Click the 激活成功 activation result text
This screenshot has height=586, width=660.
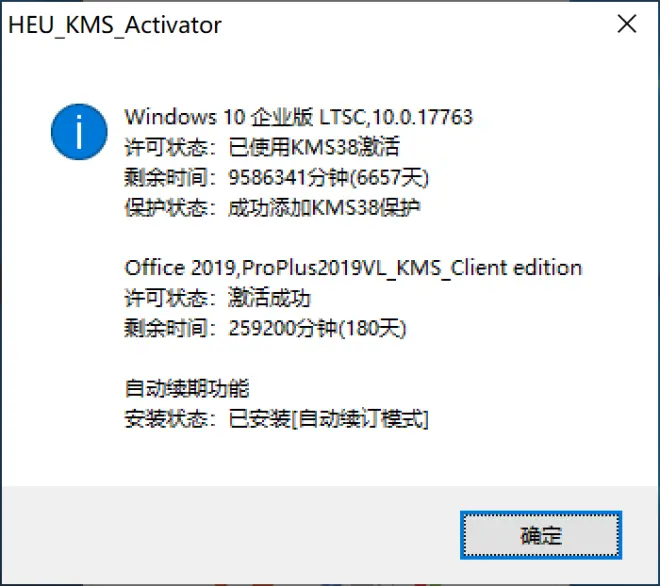coord(269,298)
